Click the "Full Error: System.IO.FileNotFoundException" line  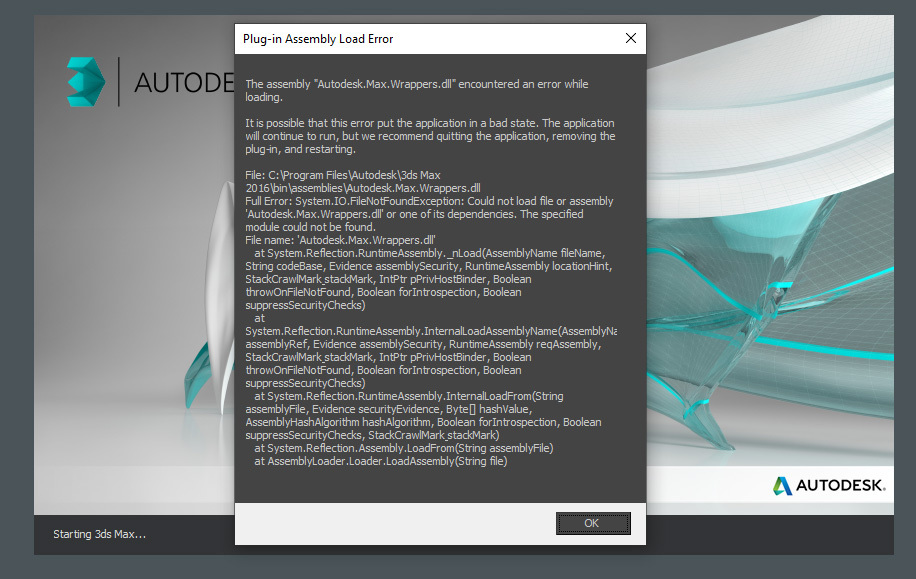coord(429,201)
